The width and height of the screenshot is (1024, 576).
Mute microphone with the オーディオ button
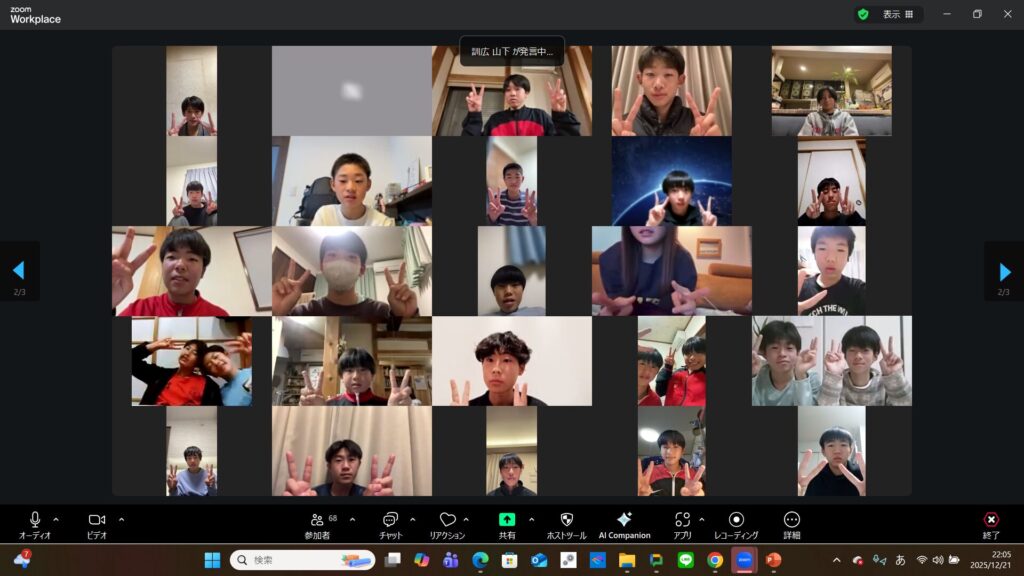35,521
